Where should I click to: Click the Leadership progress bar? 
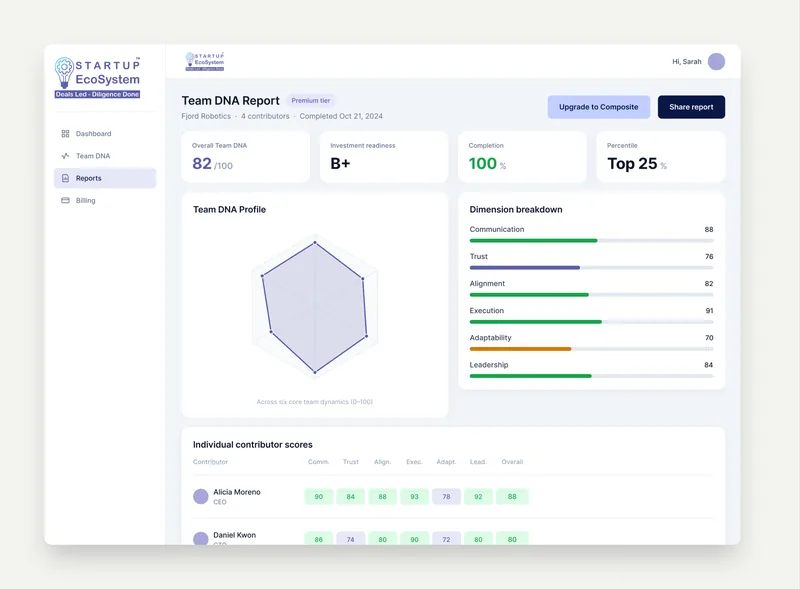[x=591, y=376]
